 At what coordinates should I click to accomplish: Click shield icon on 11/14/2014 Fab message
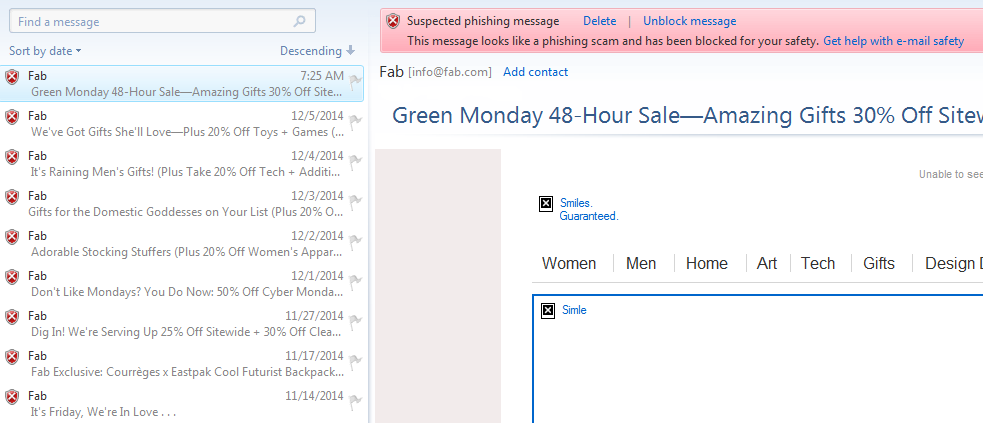pyautogui.click(x=12, y=397)
